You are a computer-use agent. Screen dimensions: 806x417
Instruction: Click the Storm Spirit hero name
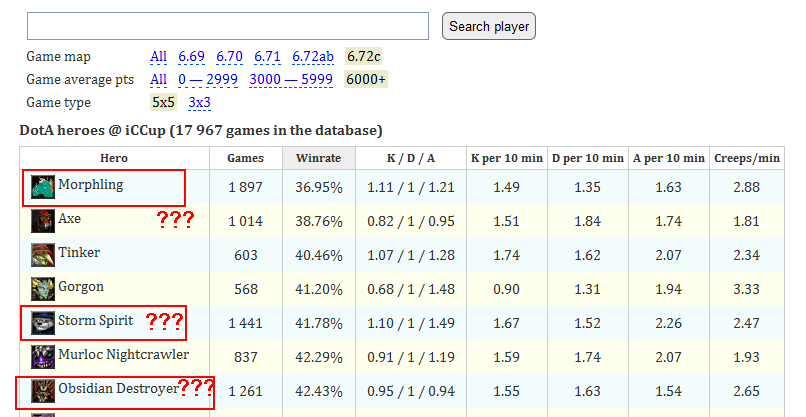click(96, 320)
